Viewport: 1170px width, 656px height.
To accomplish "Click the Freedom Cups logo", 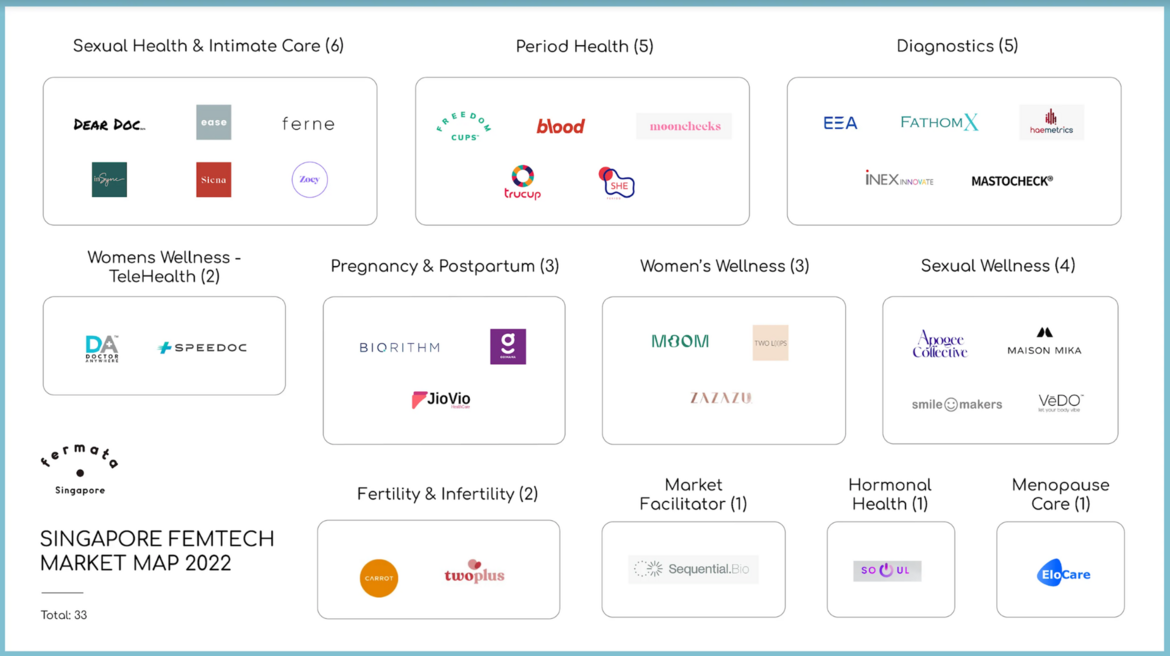I will point(464,126).
